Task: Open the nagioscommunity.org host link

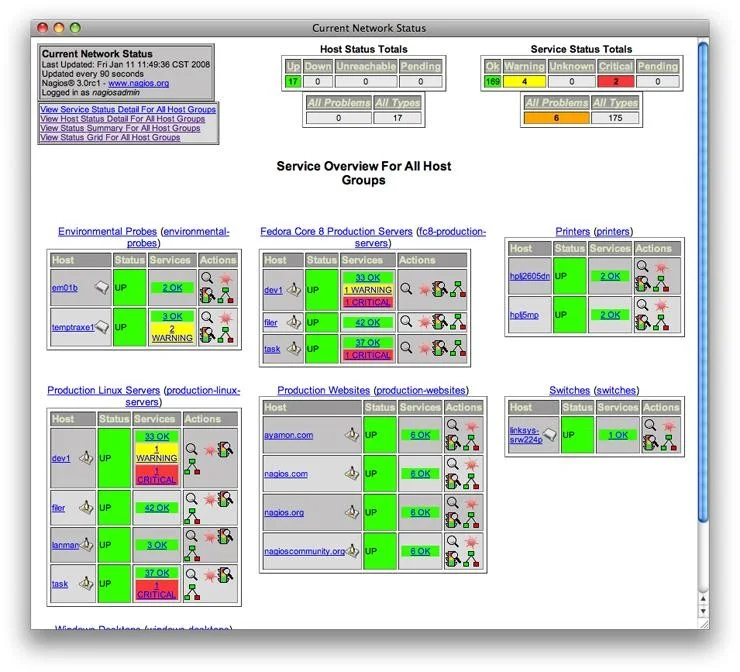Action: click(x=304, y=551)
